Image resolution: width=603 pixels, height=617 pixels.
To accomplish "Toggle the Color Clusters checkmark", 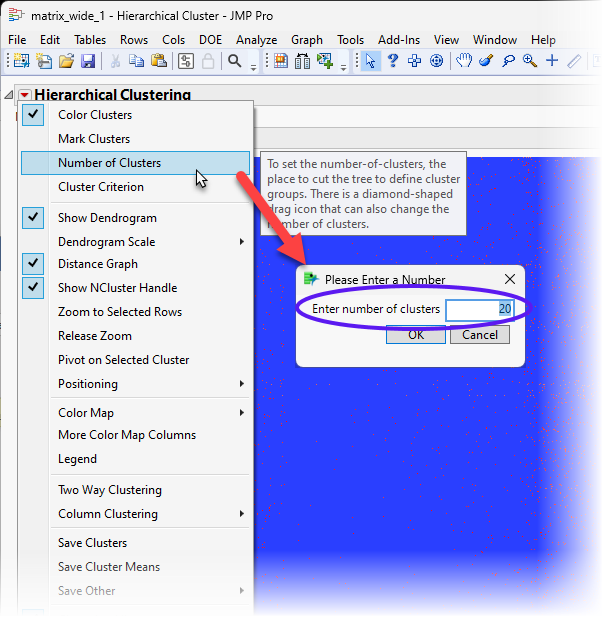I will [33, 115].
